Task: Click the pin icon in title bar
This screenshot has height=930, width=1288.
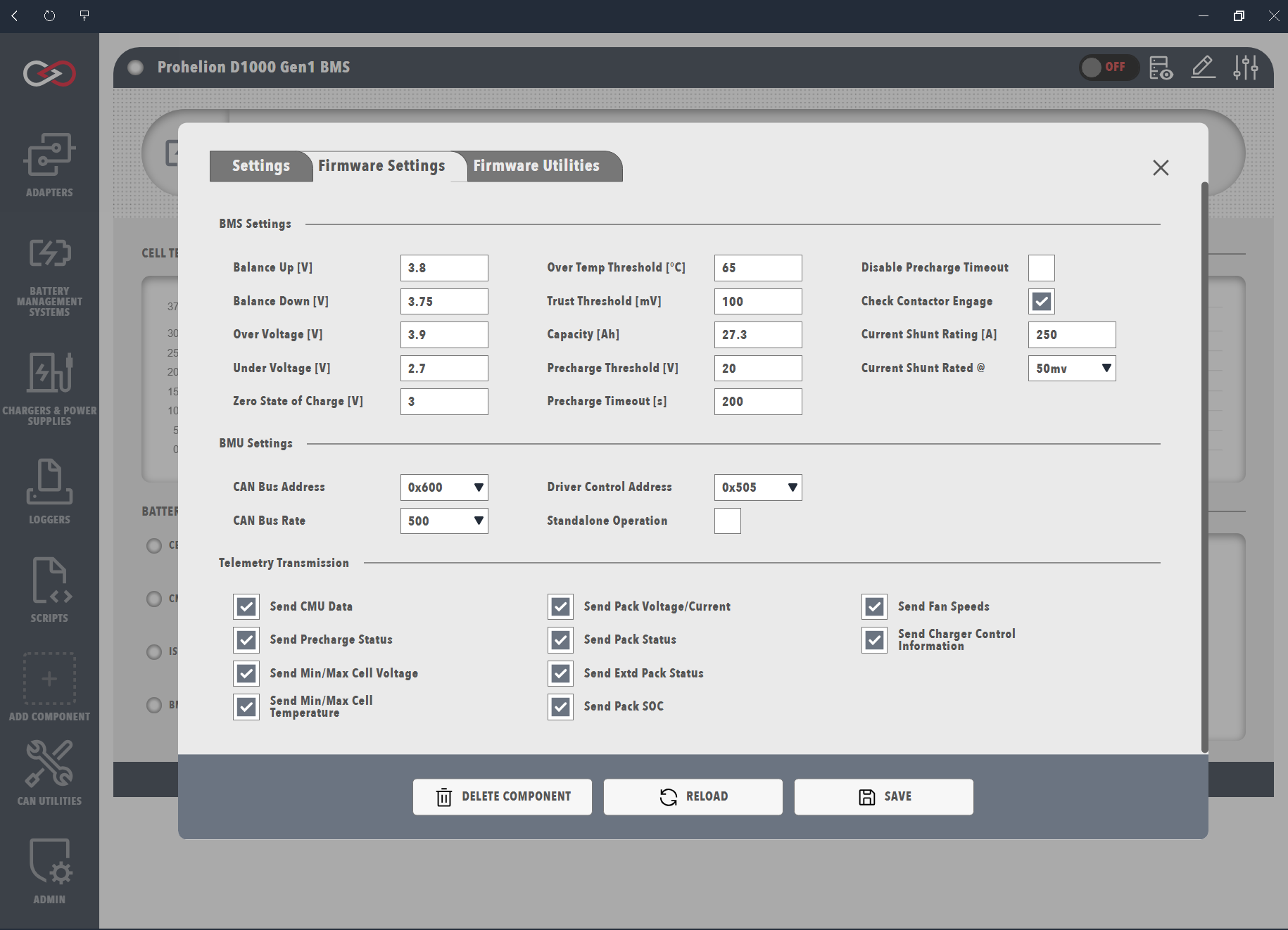Action: tap(84, 15)
